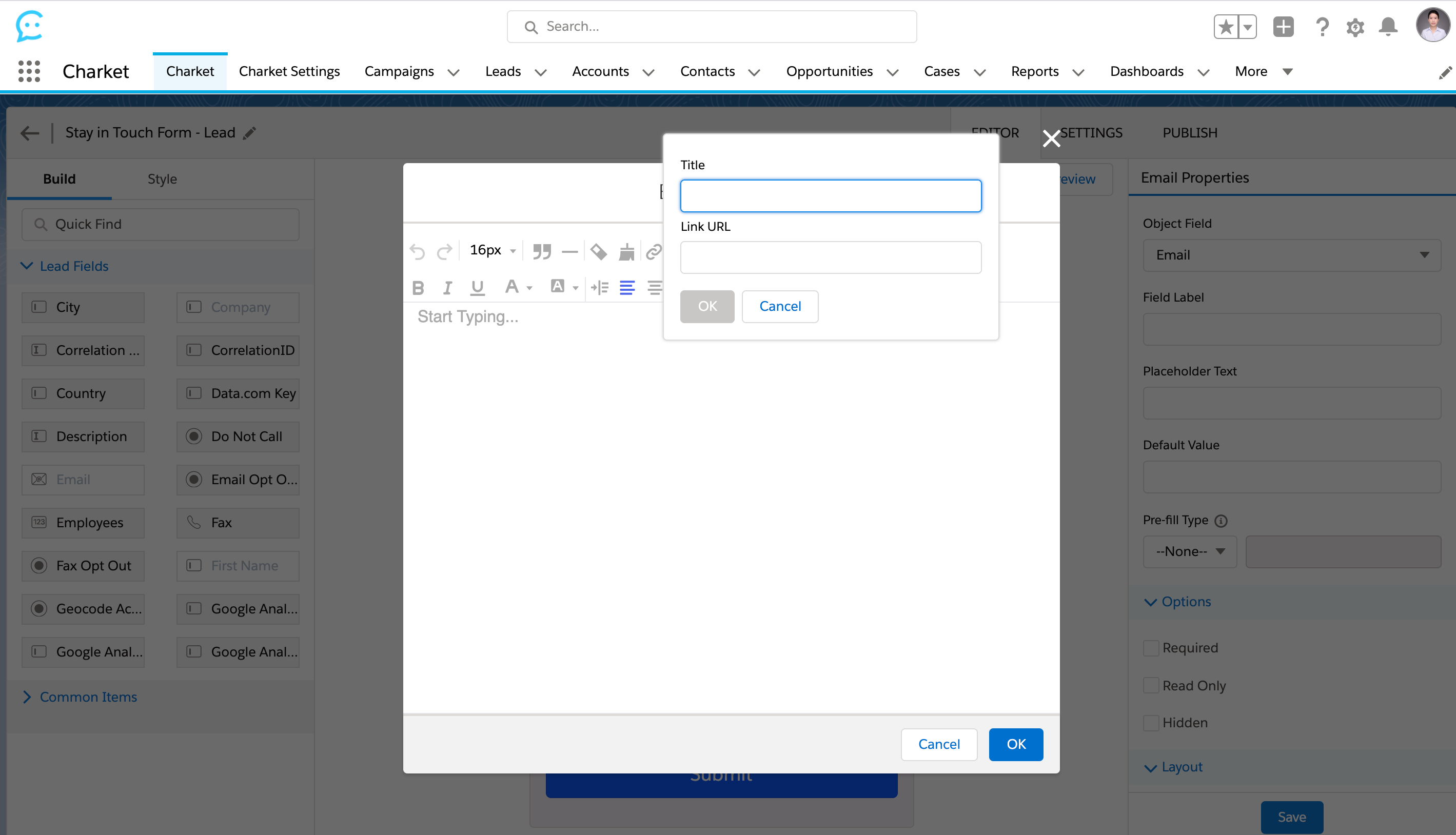Click the paint format brush icon

click(x=626, y=251)
